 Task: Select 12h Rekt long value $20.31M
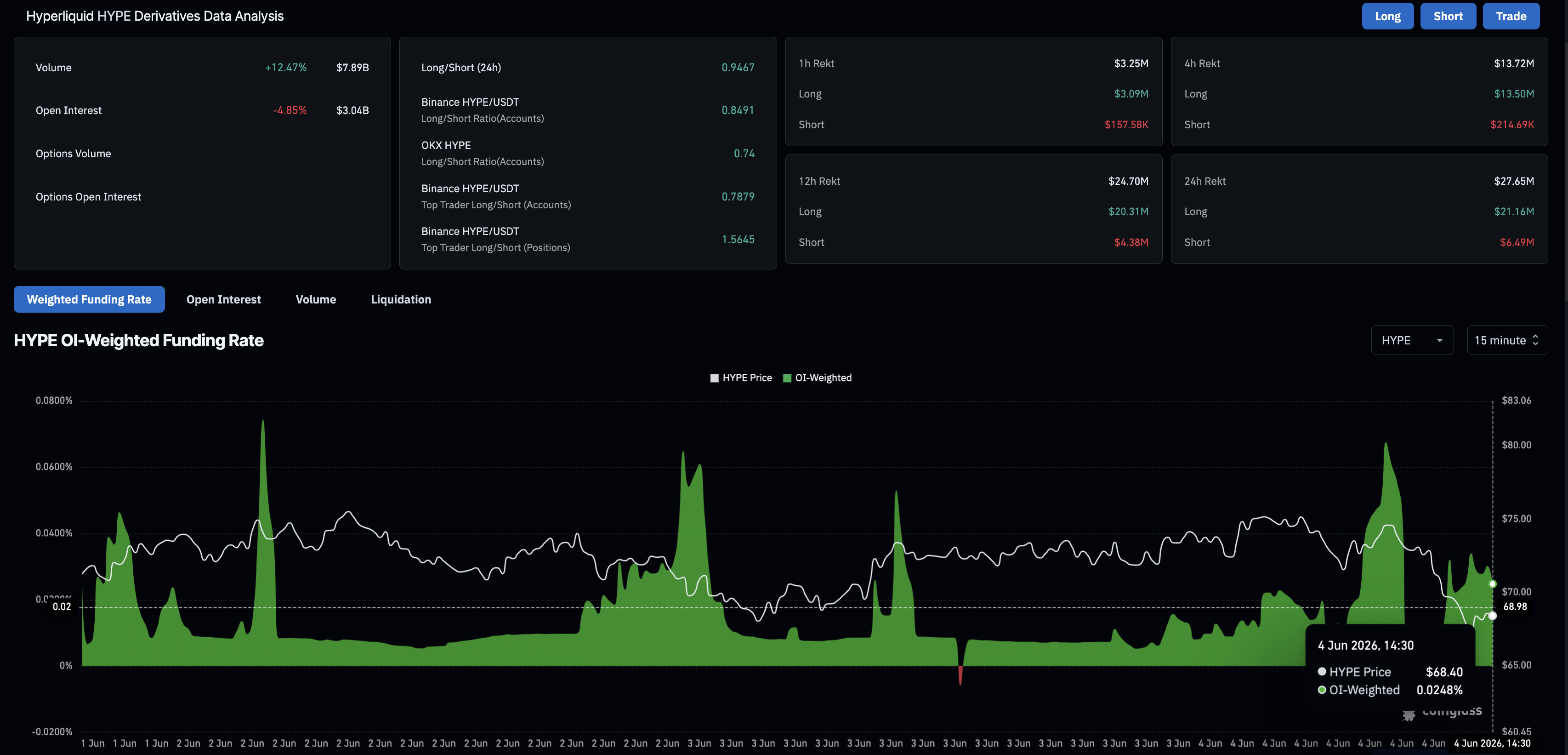1129,212
